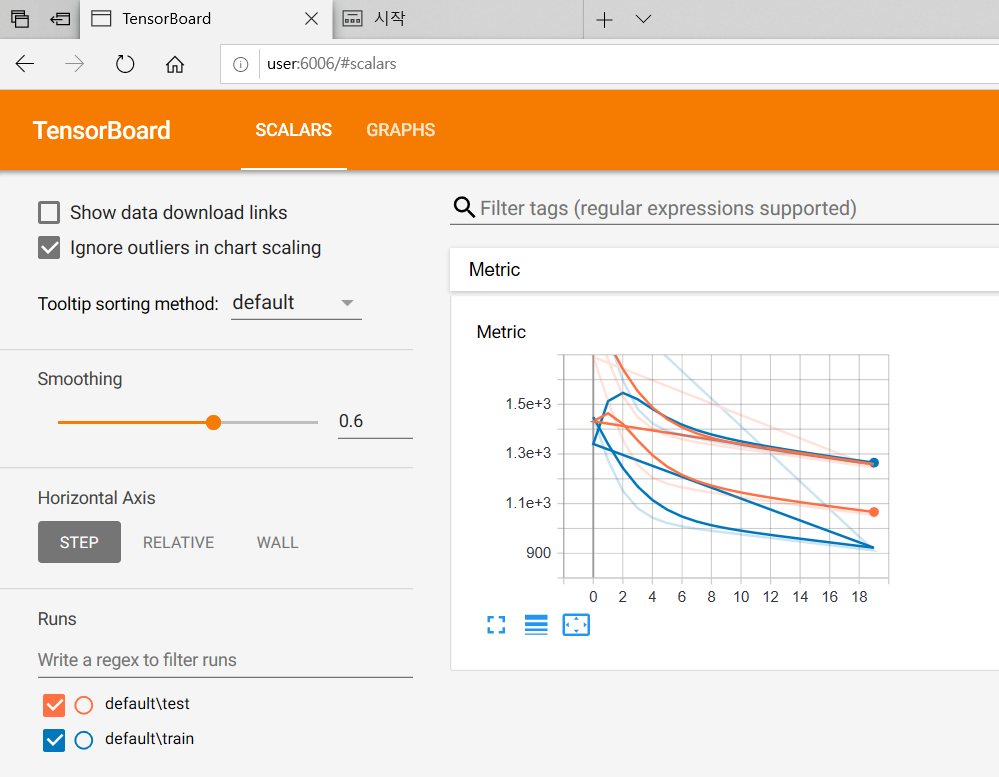The width and height of the screenshot is (999, 777).
Task: Click the regex filter runs field
Action: [x=225, y=660]
